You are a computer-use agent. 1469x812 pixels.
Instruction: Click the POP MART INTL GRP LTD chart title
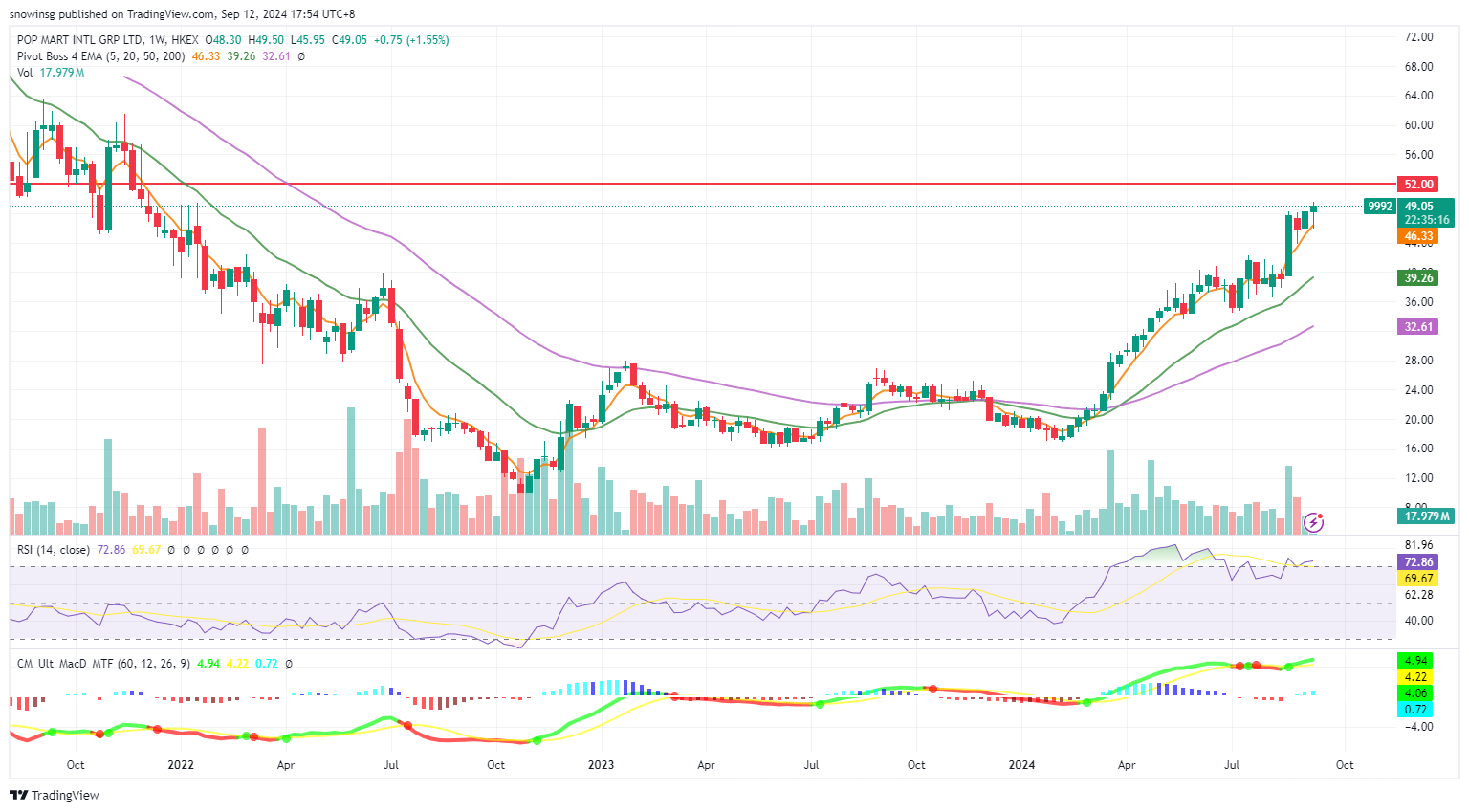click(x=79, y=40)
